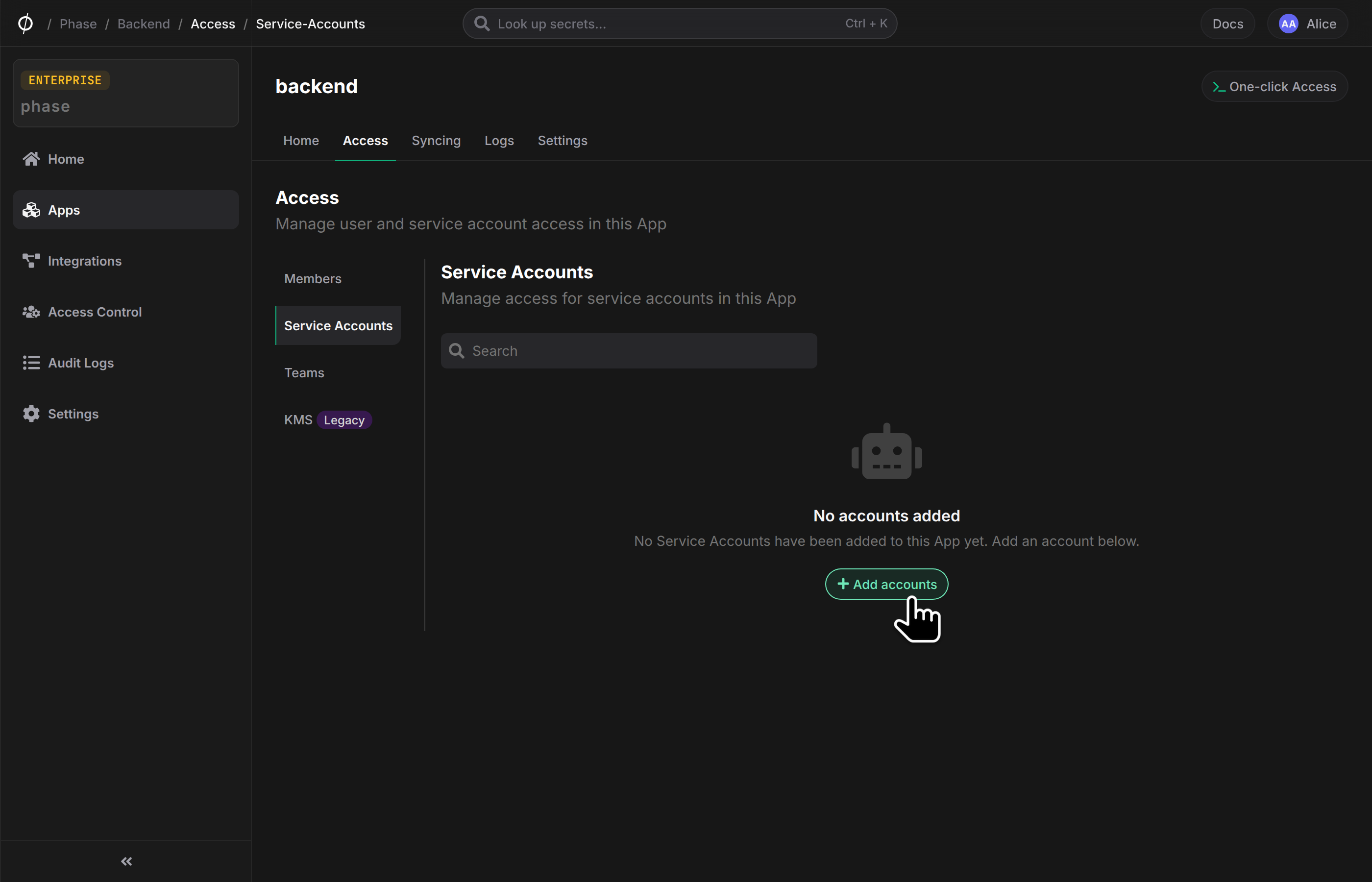Open the Docs link

click(1228, 24)
